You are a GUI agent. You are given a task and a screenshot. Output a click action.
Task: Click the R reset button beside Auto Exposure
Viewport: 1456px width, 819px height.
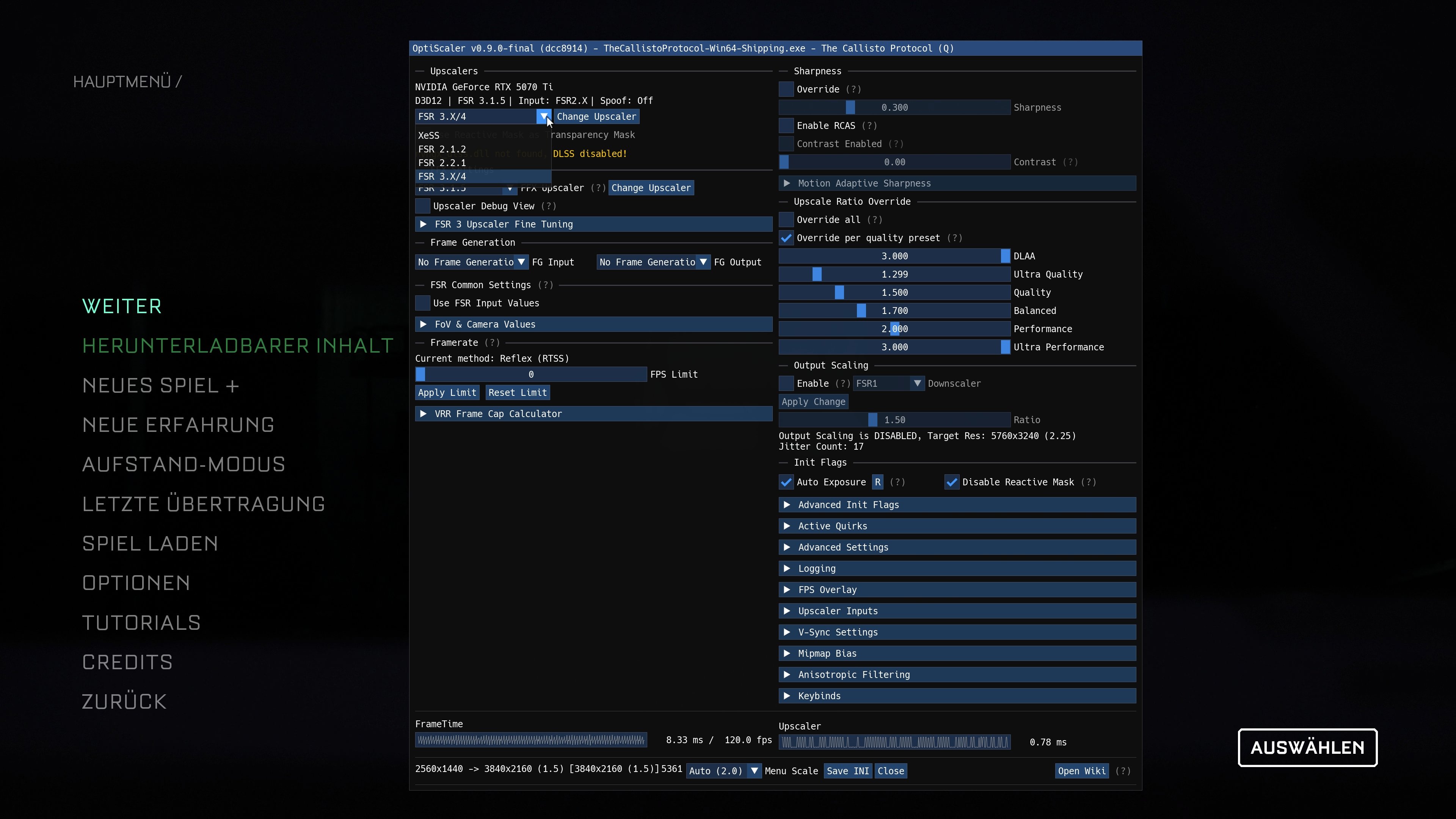877,482
